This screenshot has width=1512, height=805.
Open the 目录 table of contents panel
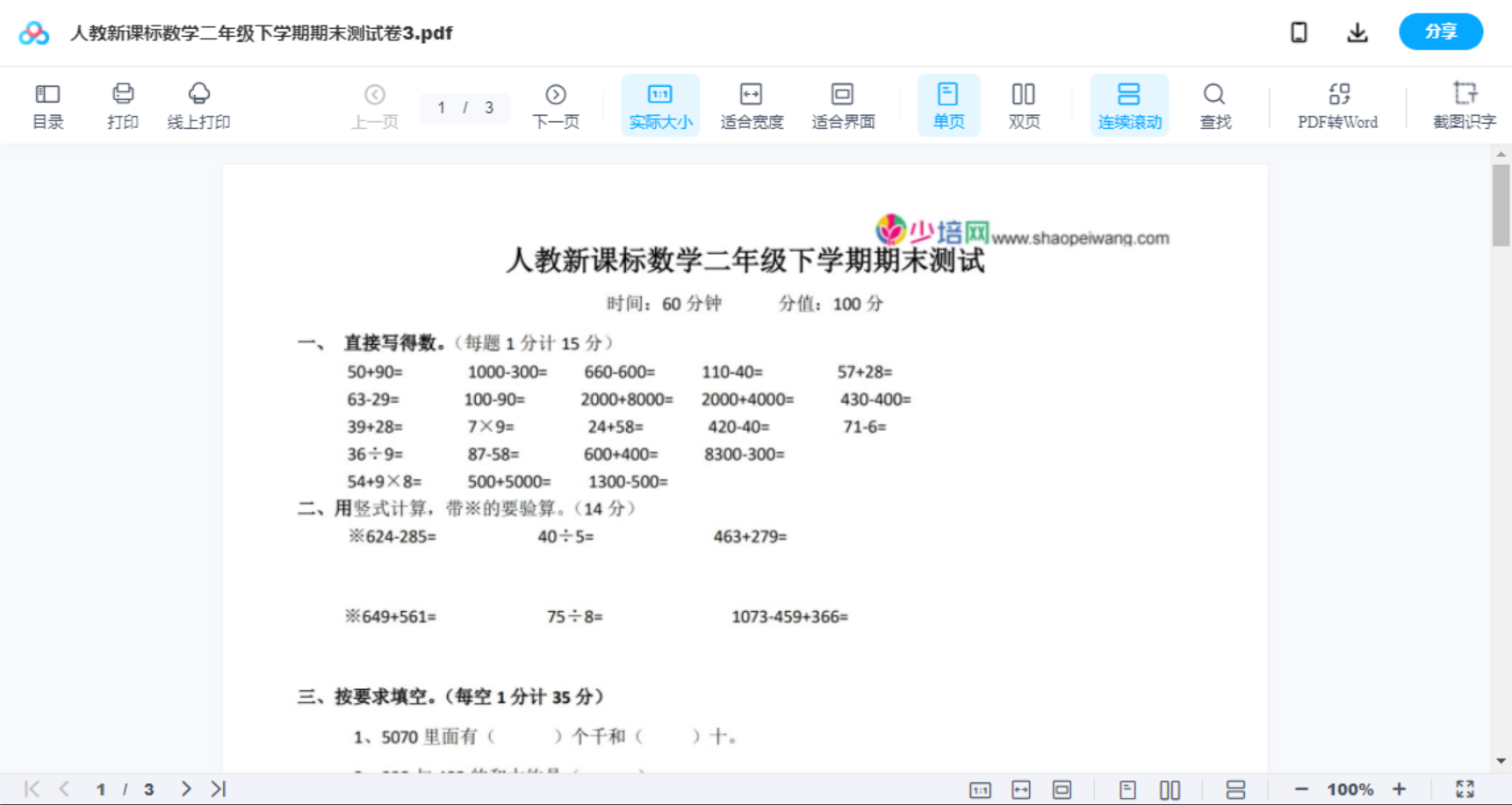tap(47, 104)
